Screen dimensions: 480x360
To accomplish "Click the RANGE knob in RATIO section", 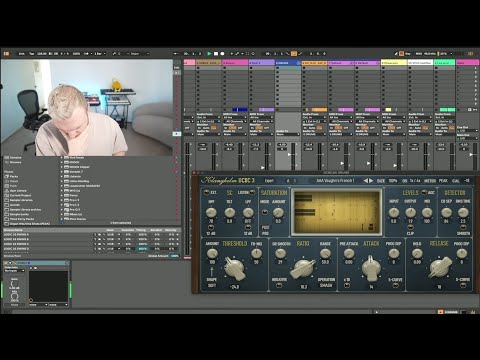I will [x=325, y=254].
